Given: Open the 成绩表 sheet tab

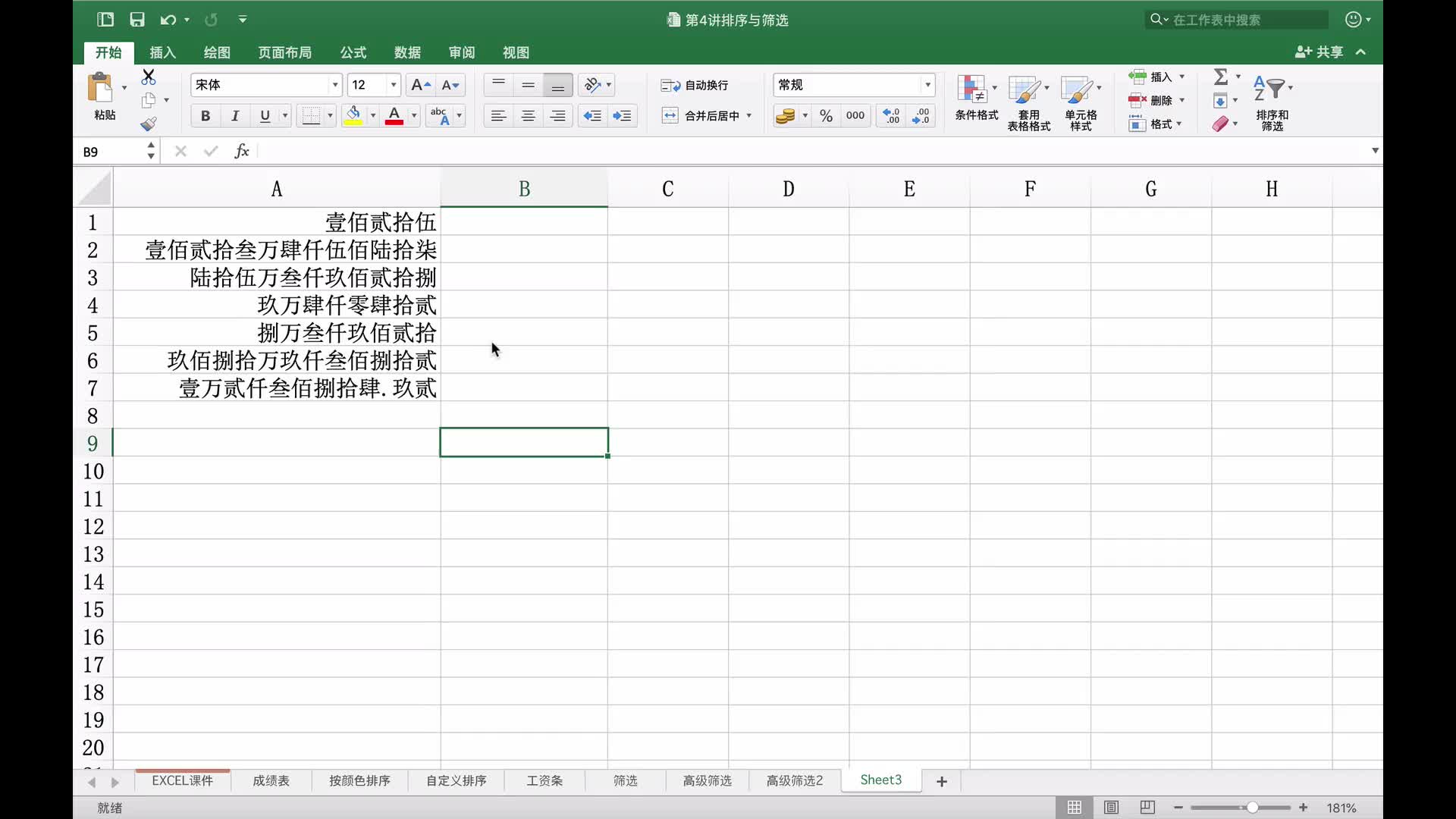Looking at the screenshot, I should click(271, 780).
